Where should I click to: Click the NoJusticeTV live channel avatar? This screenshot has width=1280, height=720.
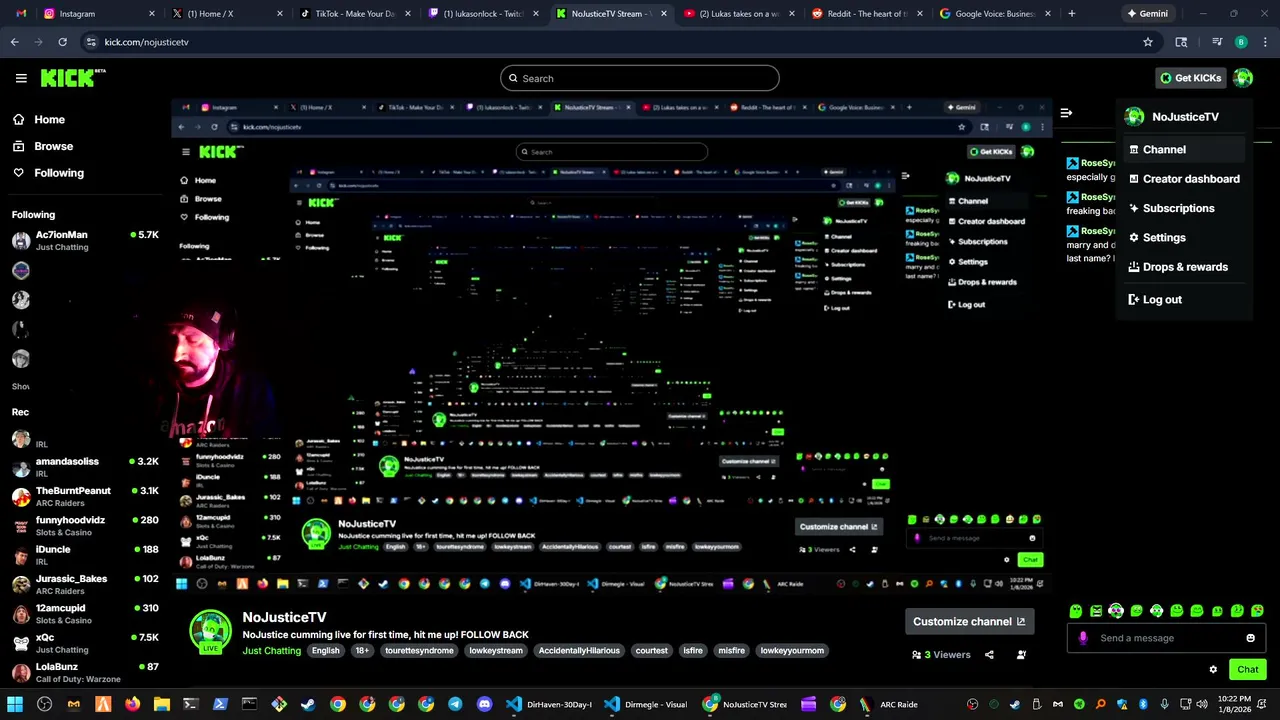(x=211, y=631)
